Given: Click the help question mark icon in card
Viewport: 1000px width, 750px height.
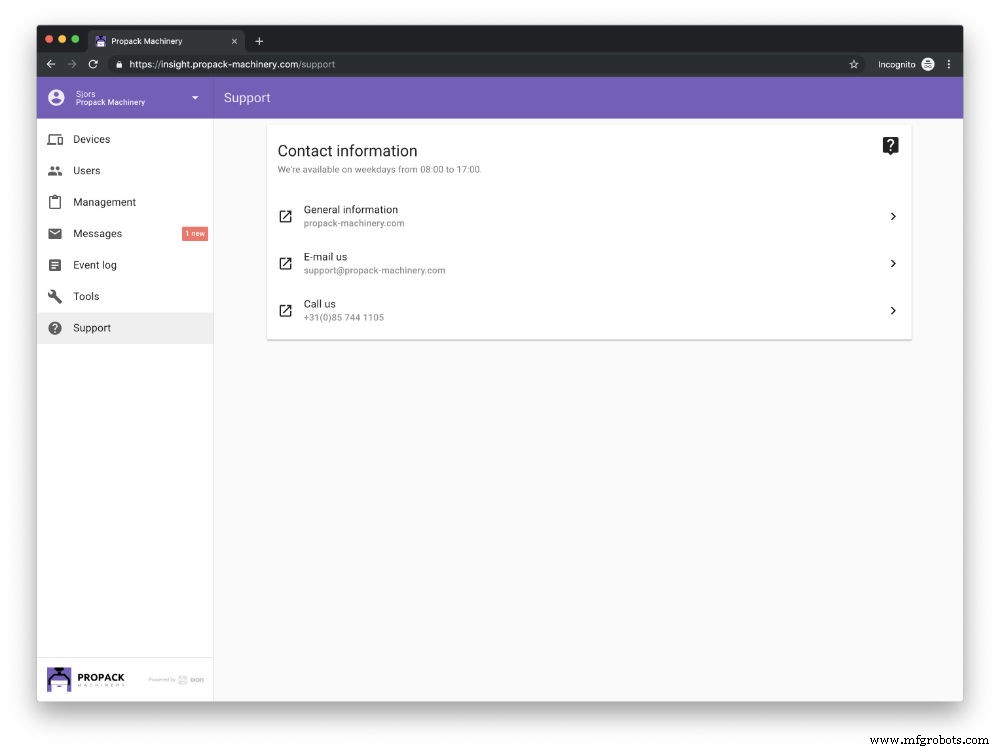Looking at the screenshot, I should [x=890, y=146].
